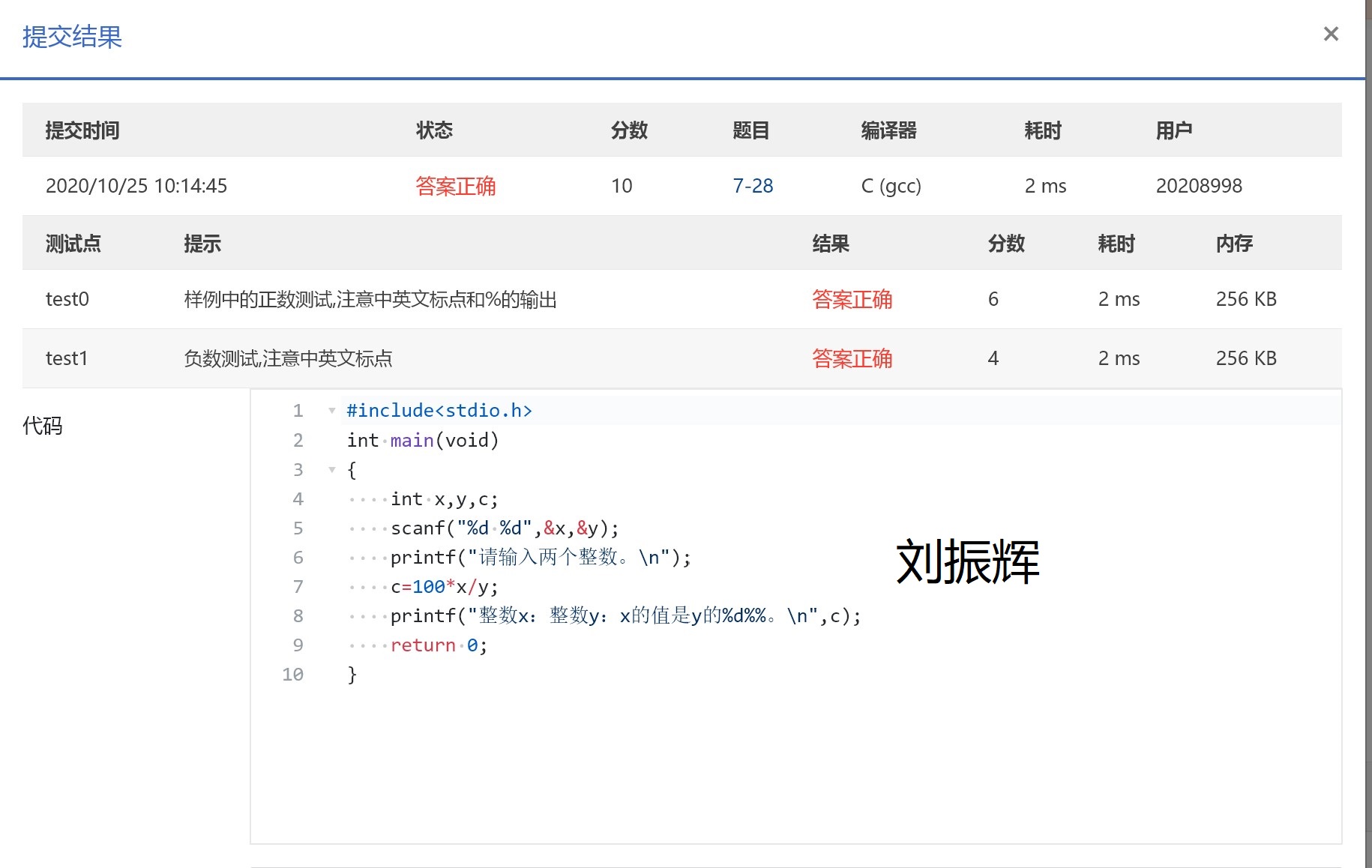1372x868 pixels.
Task: Click the int main(void) code line
Action: [423, 440]
